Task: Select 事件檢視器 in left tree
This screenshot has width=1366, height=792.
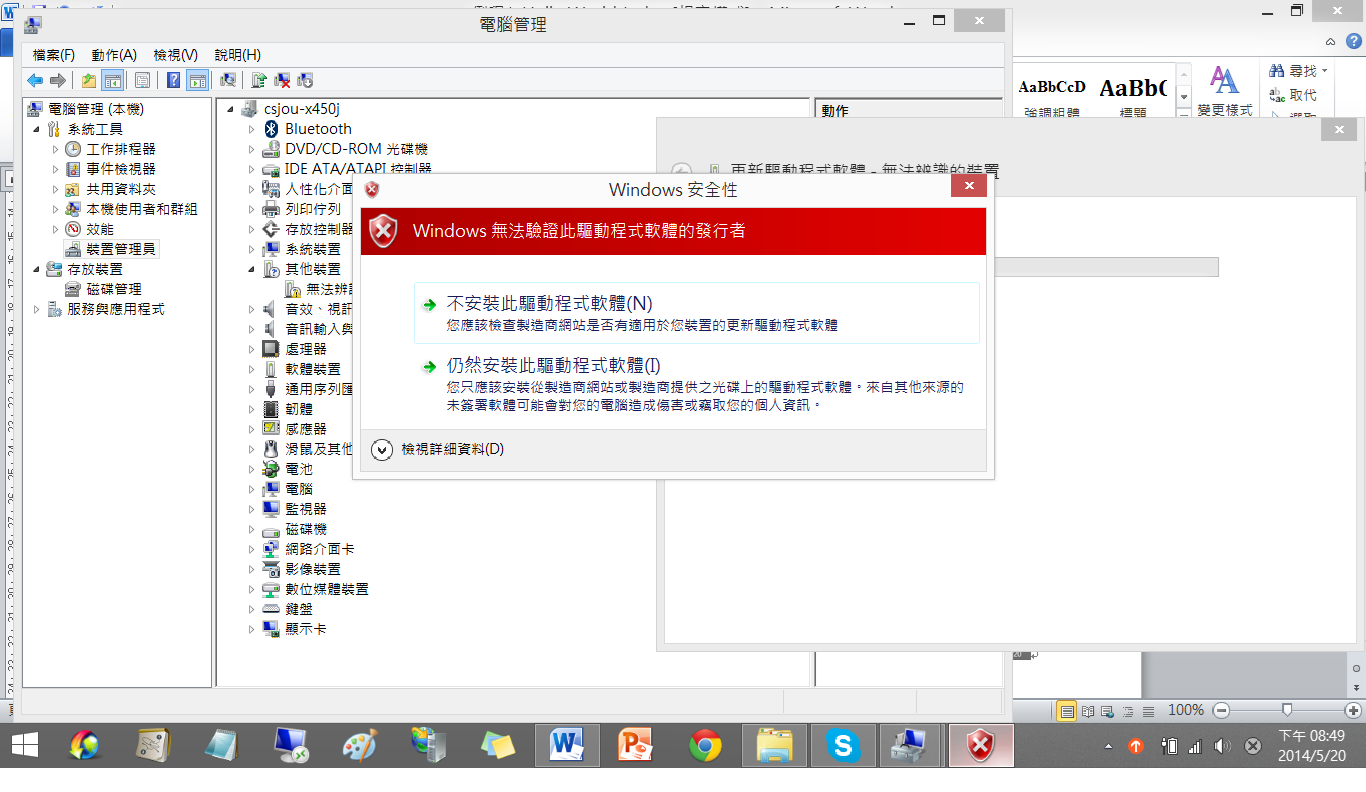Action: (x=111, y=169)
